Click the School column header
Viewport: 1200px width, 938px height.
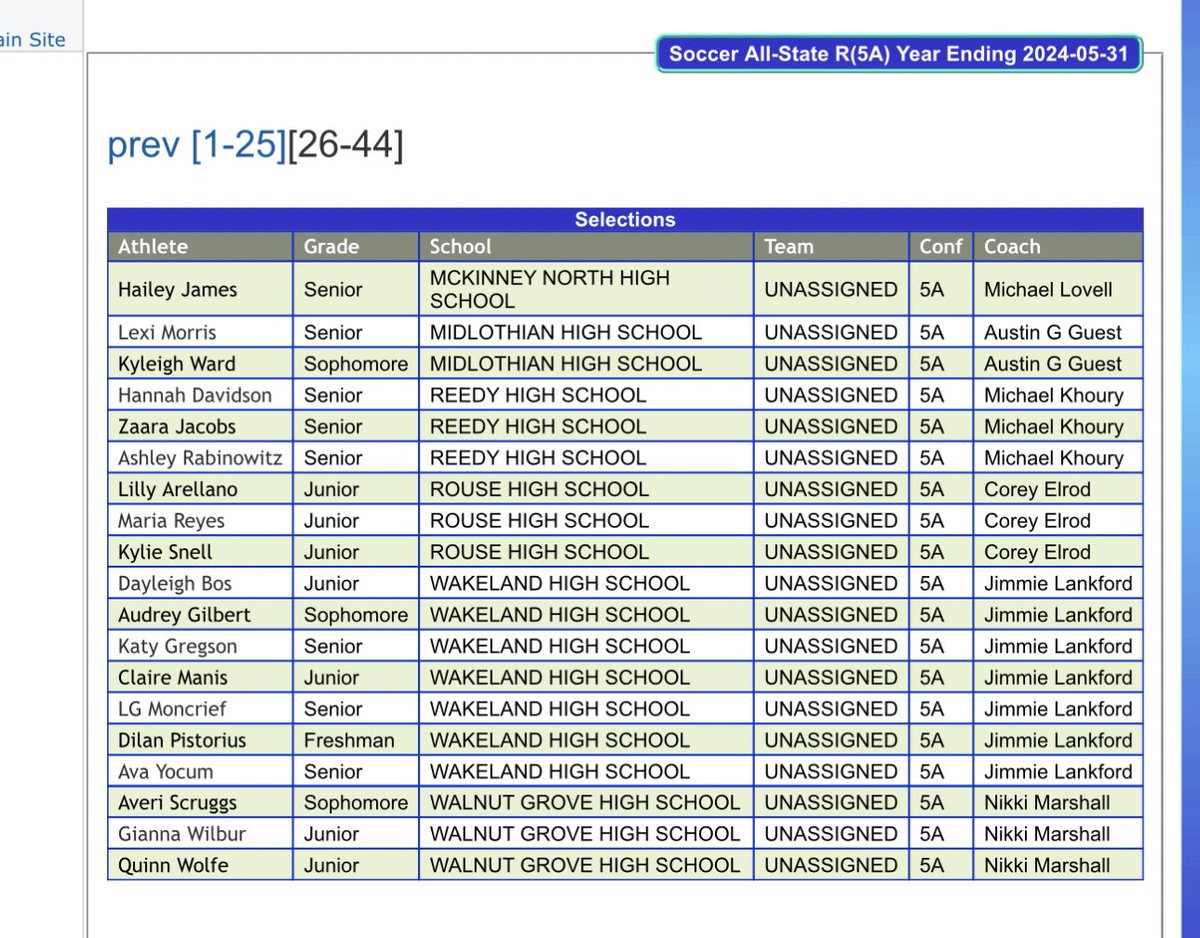586,247
